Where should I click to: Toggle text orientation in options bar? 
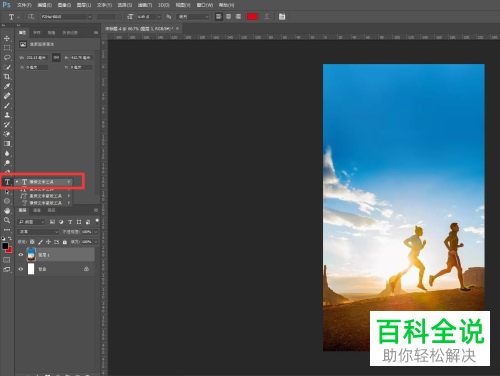tap(31, 16)
